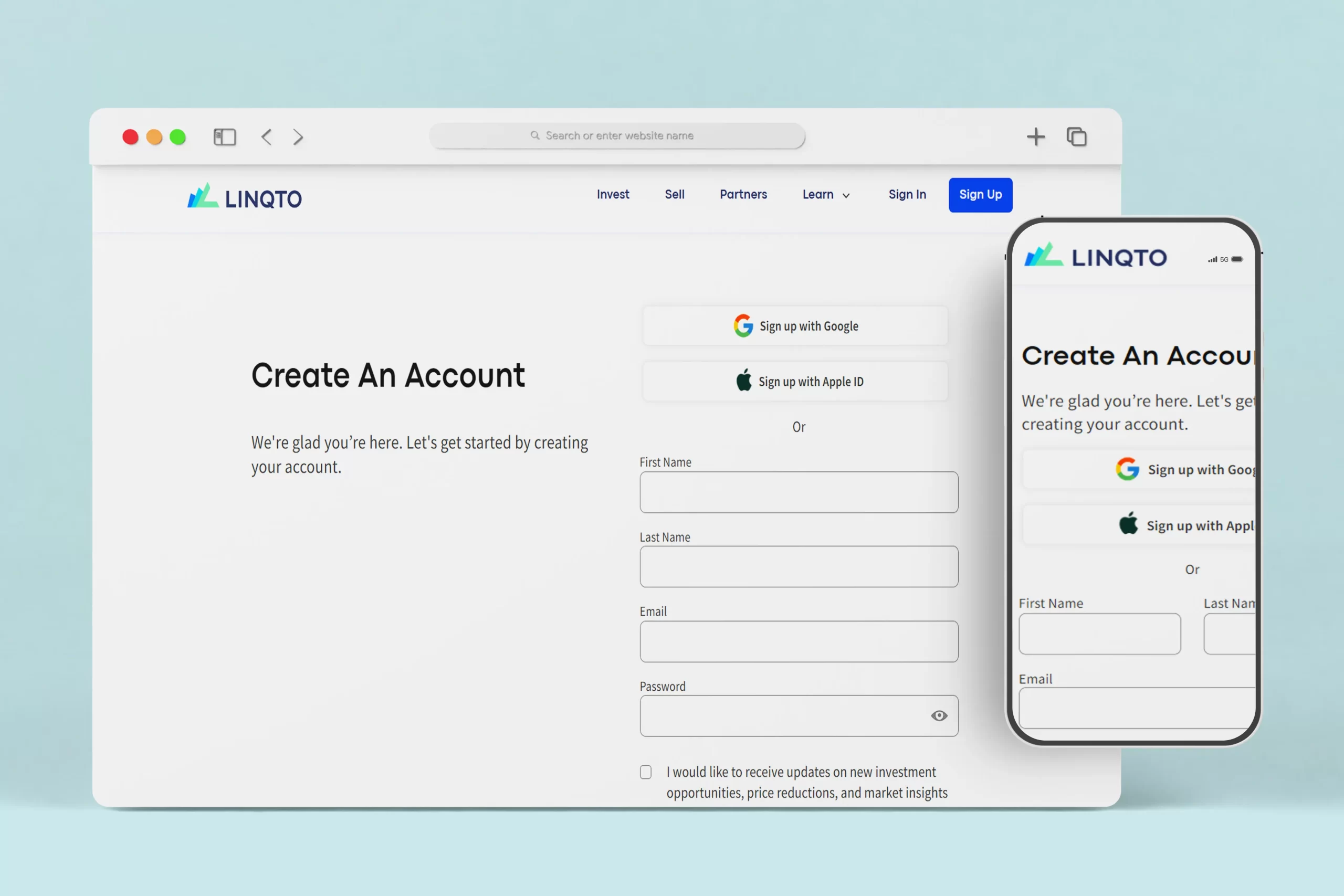This screenshot has width=1344, height=896.
Task: Go back using browser back arrow
Action: (x=266, y=137)
